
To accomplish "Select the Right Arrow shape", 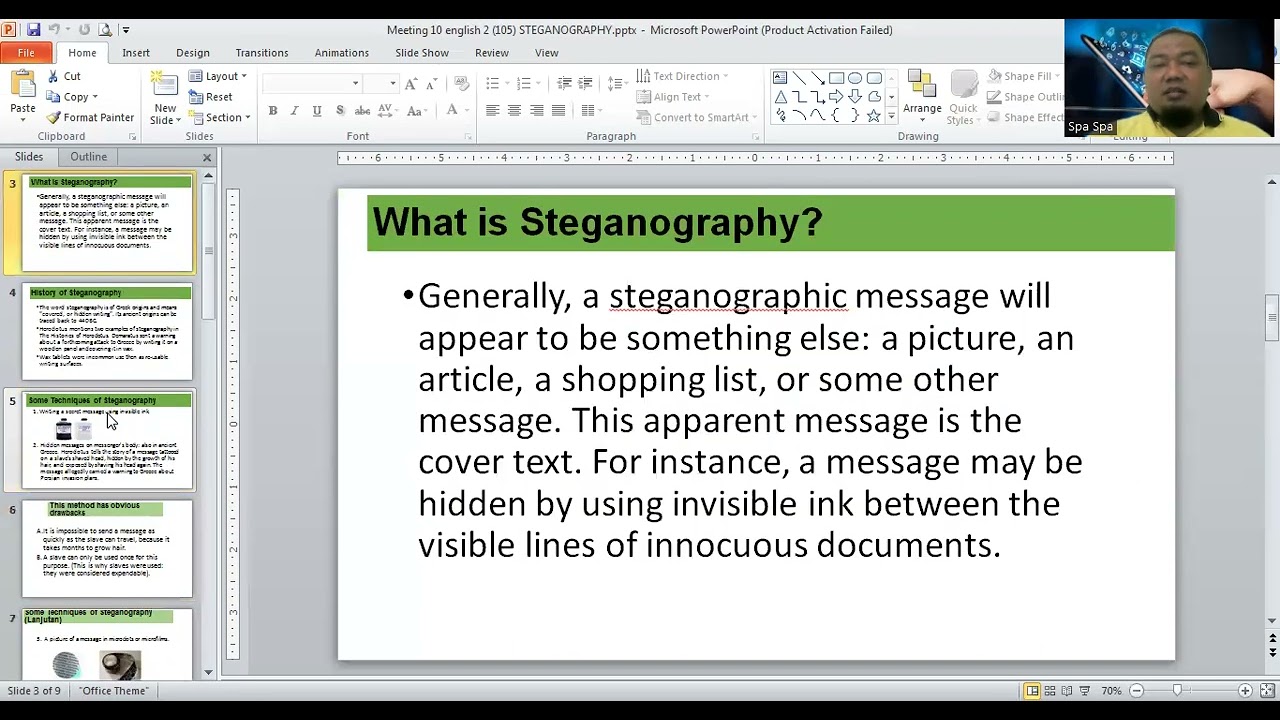I will [x=836, y=97].
